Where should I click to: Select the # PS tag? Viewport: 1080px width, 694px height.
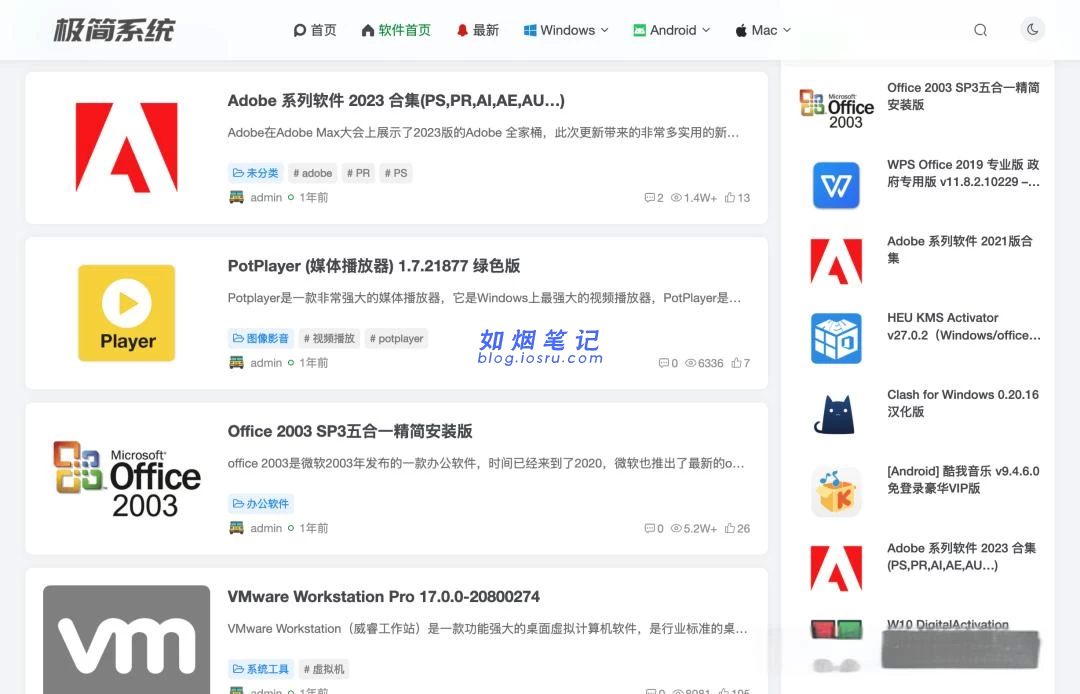coord(396,173)
